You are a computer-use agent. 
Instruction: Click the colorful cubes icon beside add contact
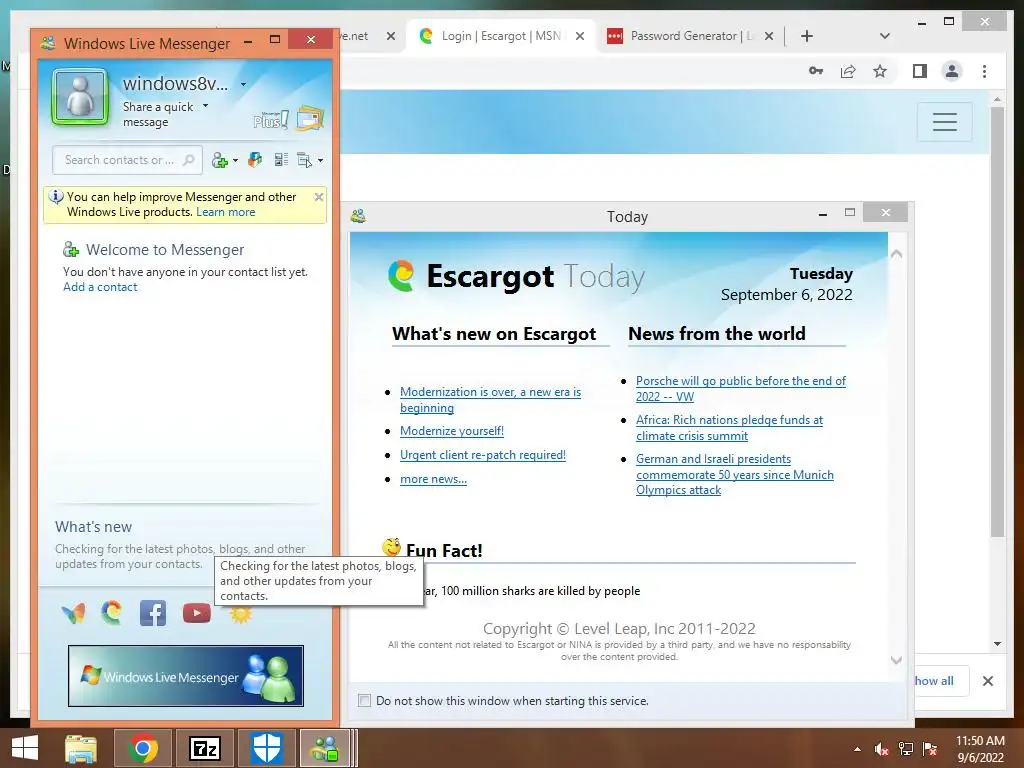click(x=255, y=160)
